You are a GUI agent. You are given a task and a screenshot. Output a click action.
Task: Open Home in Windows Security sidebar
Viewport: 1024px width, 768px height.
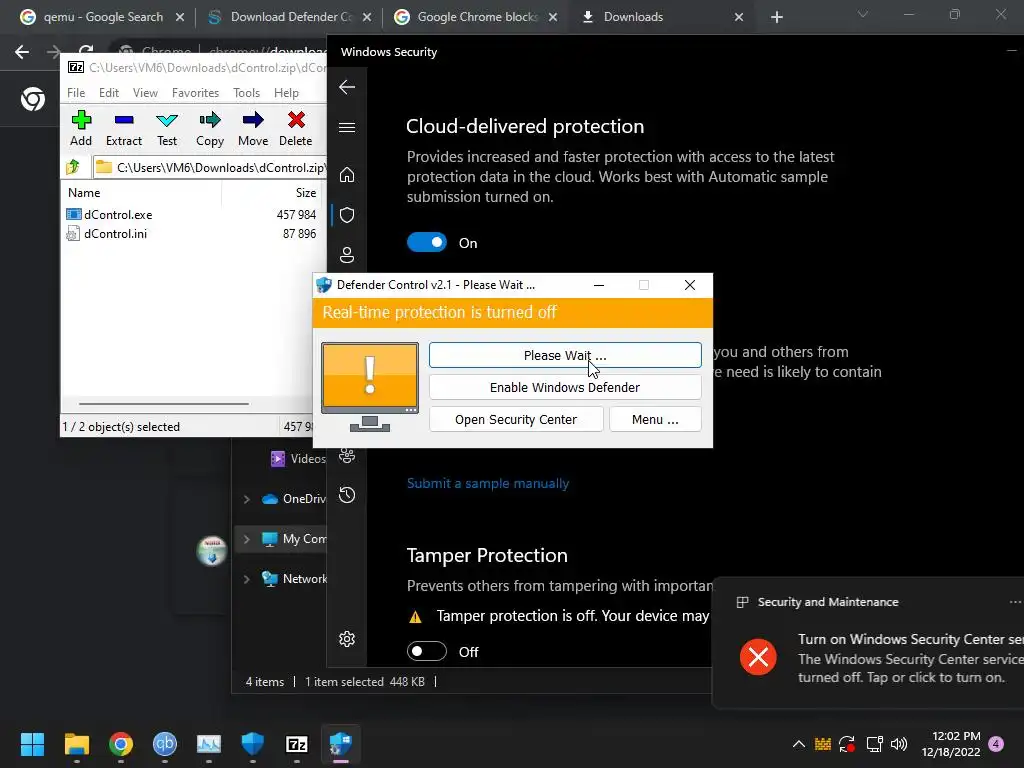pyautogui.click(x=347, y=174)
